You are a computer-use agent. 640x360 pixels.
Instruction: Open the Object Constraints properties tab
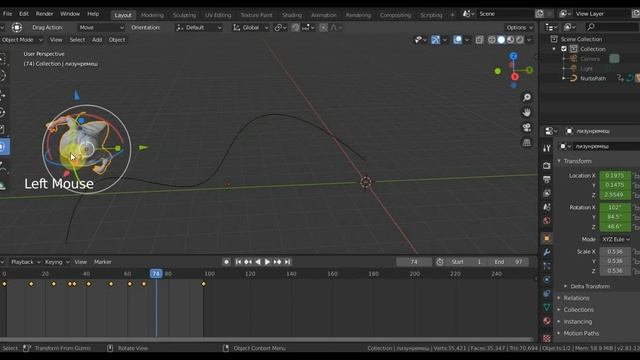pyautogui.click(x=547, y=293)
